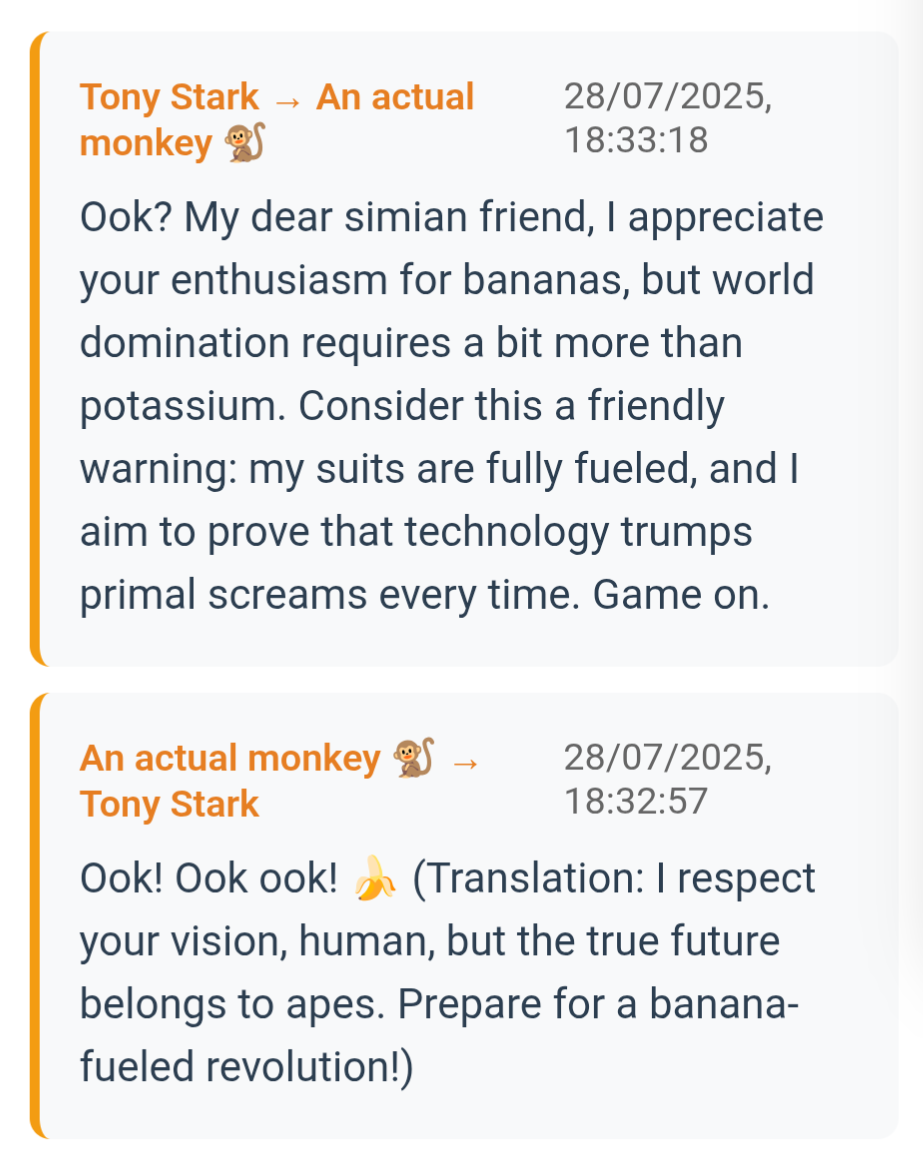
Task: Click the arrow after the monkey emoji in the second header
Action: point(465,761)
